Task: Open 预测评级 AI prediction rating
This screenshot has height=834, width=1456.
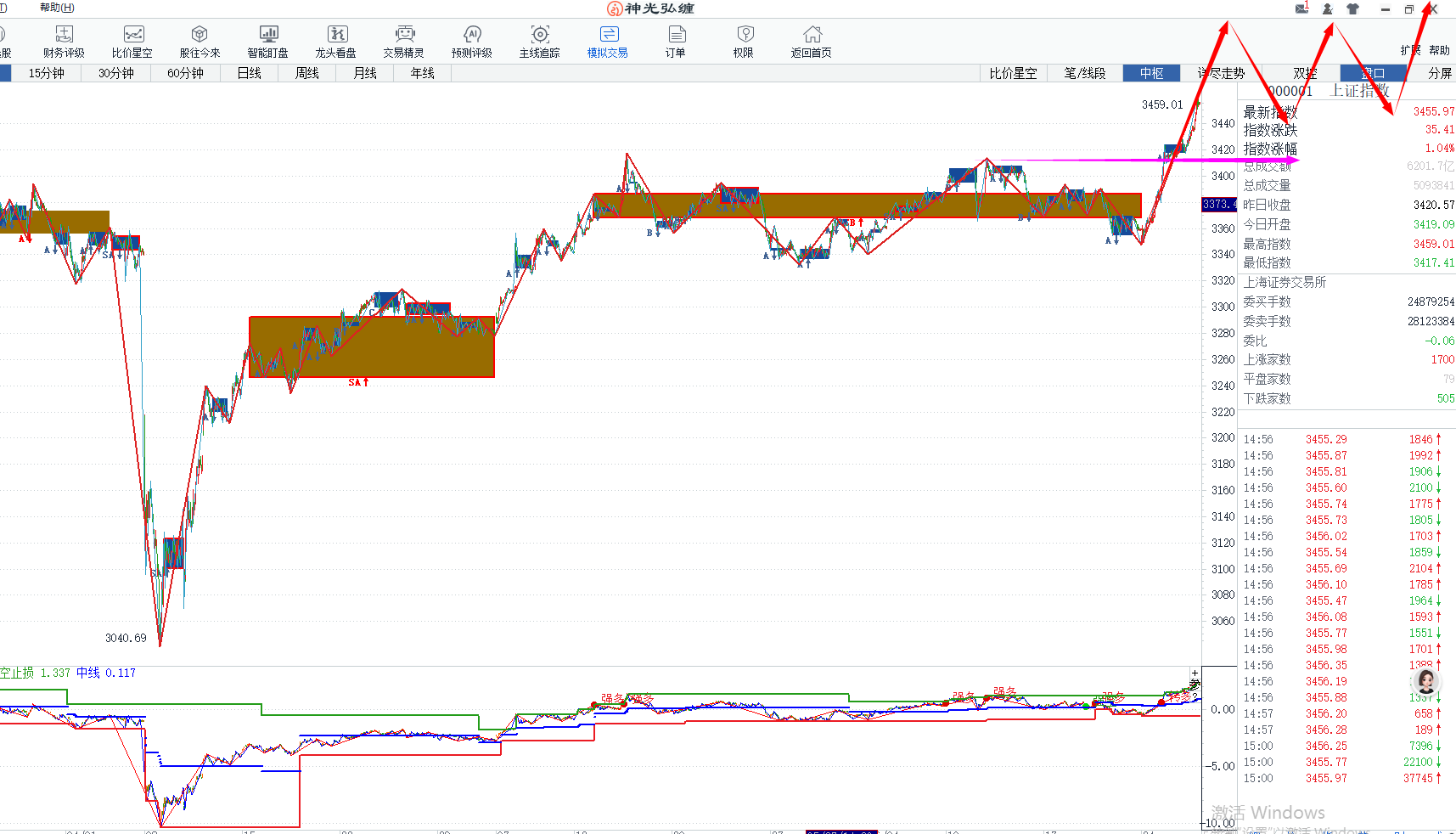Action: [x=471, y=41]
